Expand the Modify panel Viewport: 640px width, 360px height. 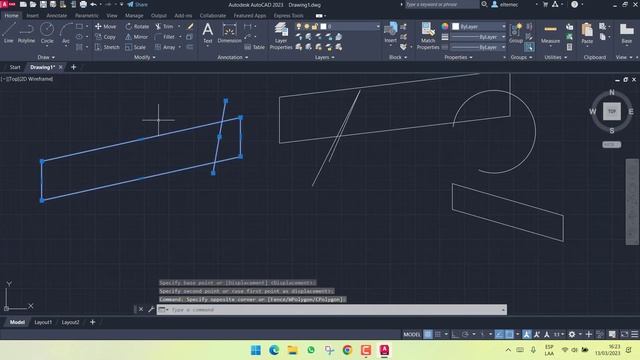tap(144, 58)
